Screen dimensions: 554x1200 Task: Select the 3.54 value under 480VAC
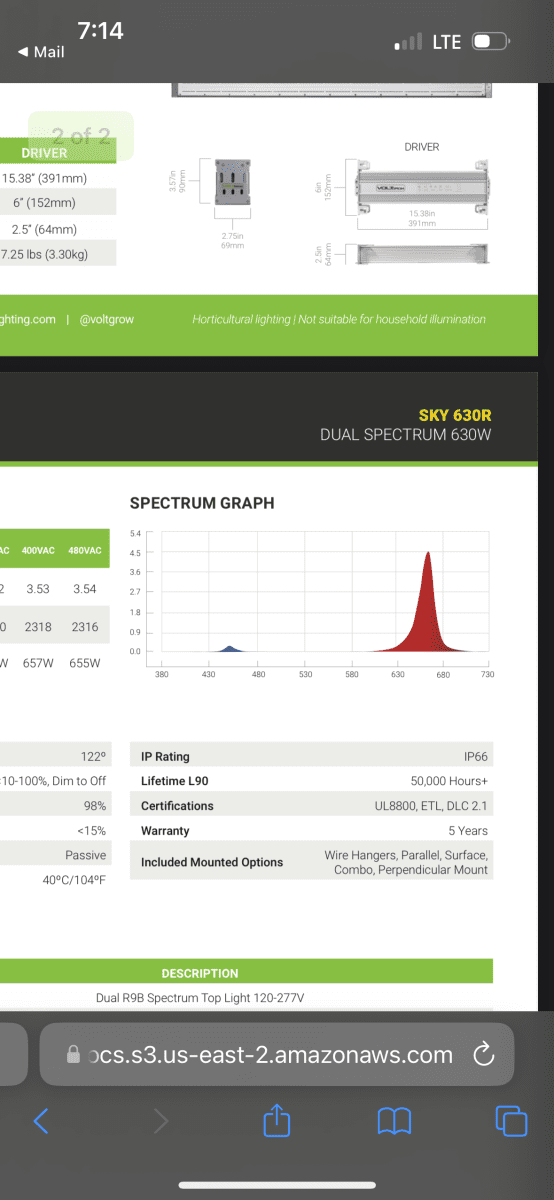85,589
